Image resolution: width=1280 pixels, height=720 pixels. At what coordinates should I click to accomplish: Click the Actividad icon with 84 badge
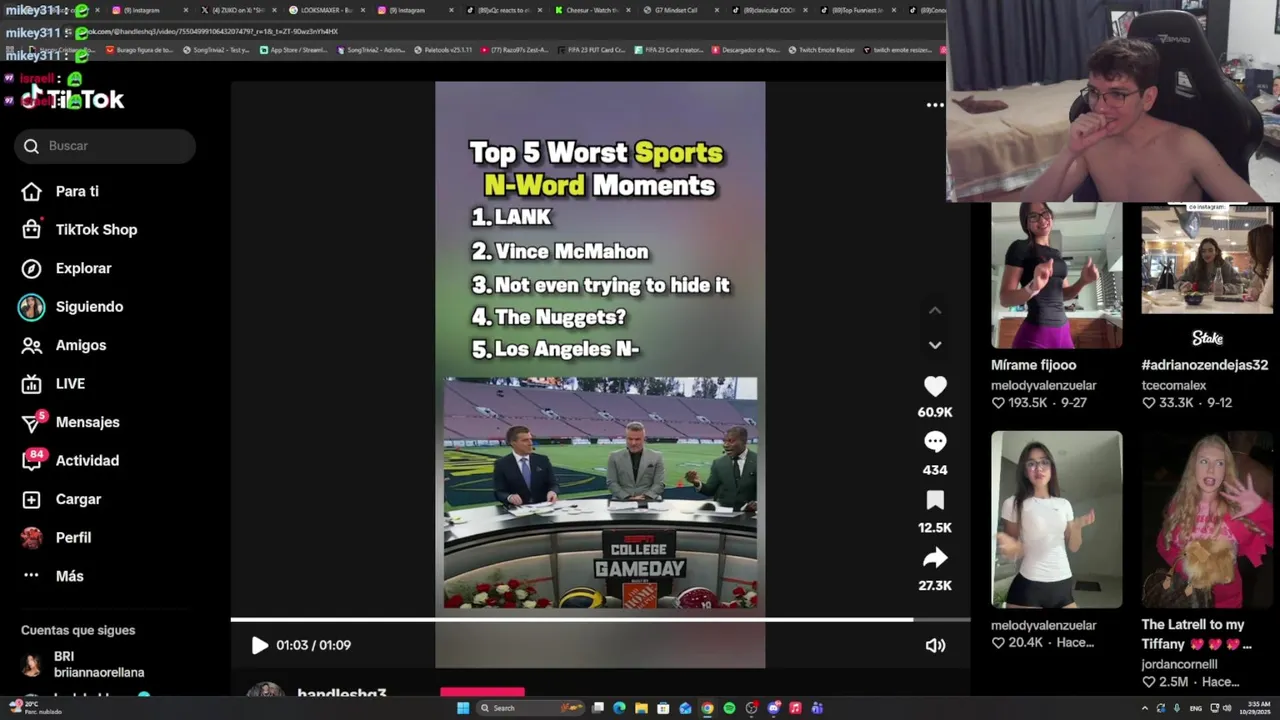pos(33,459)
